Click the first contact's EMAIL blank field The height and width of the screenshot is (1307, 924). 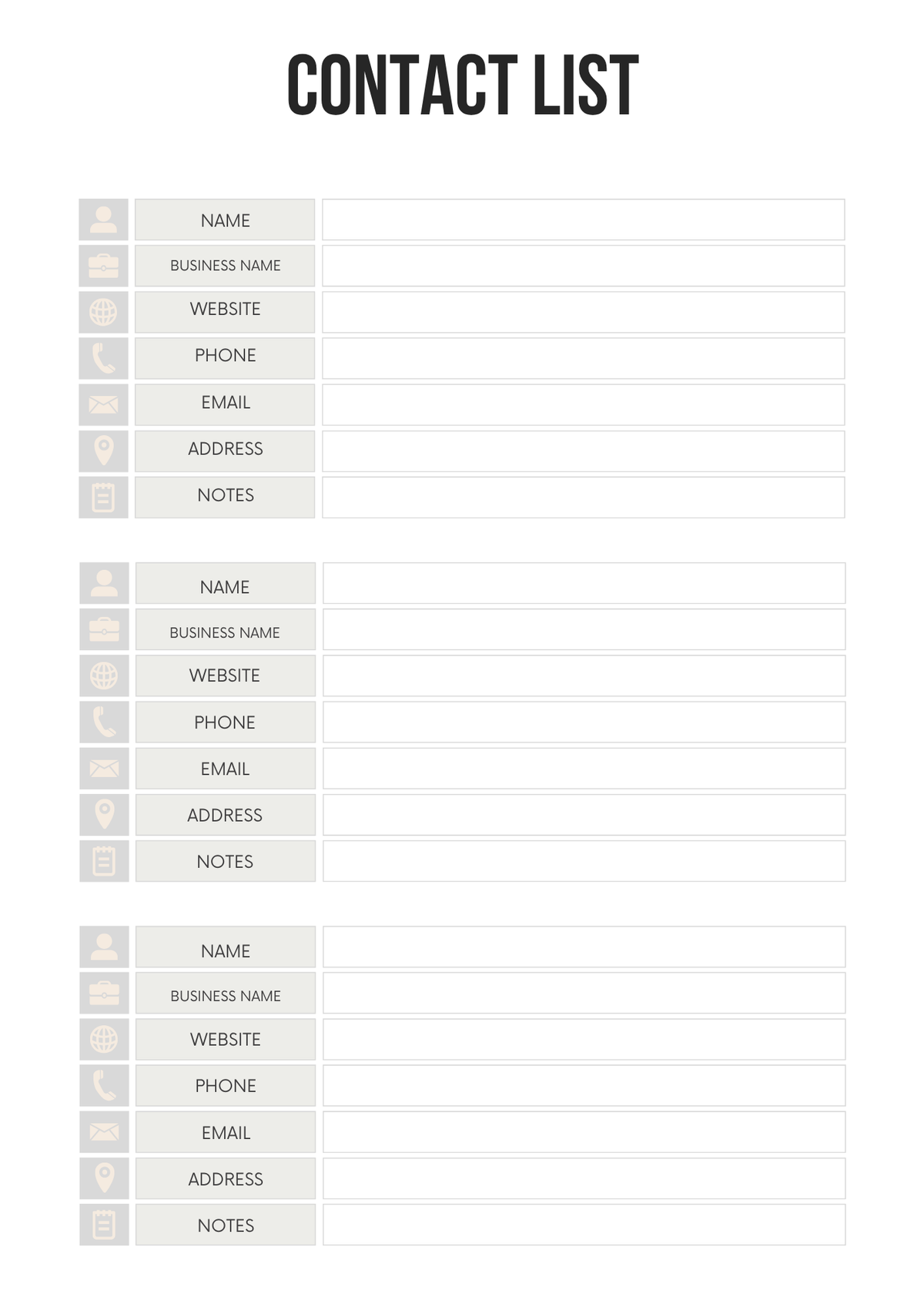[583, 404]
